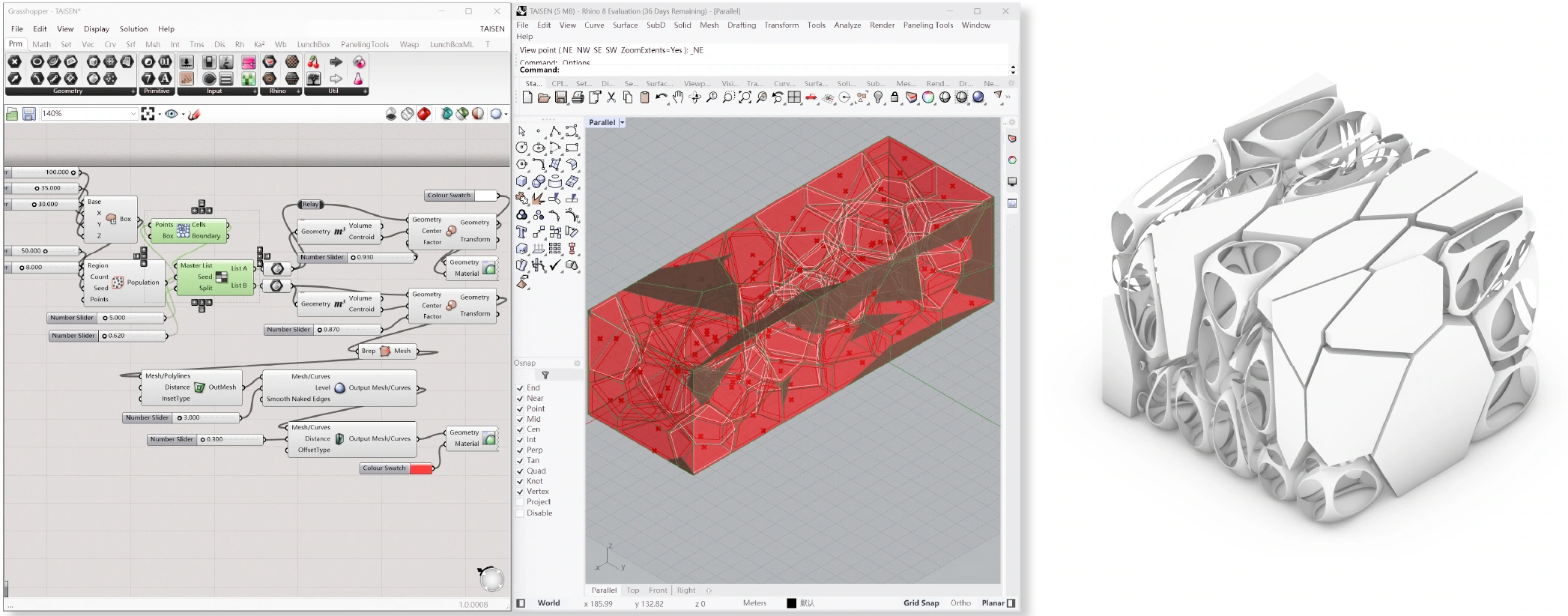Expand the Util panel dropdown arrow
This screenshot has width=1568, height=616.
[365, 91]
